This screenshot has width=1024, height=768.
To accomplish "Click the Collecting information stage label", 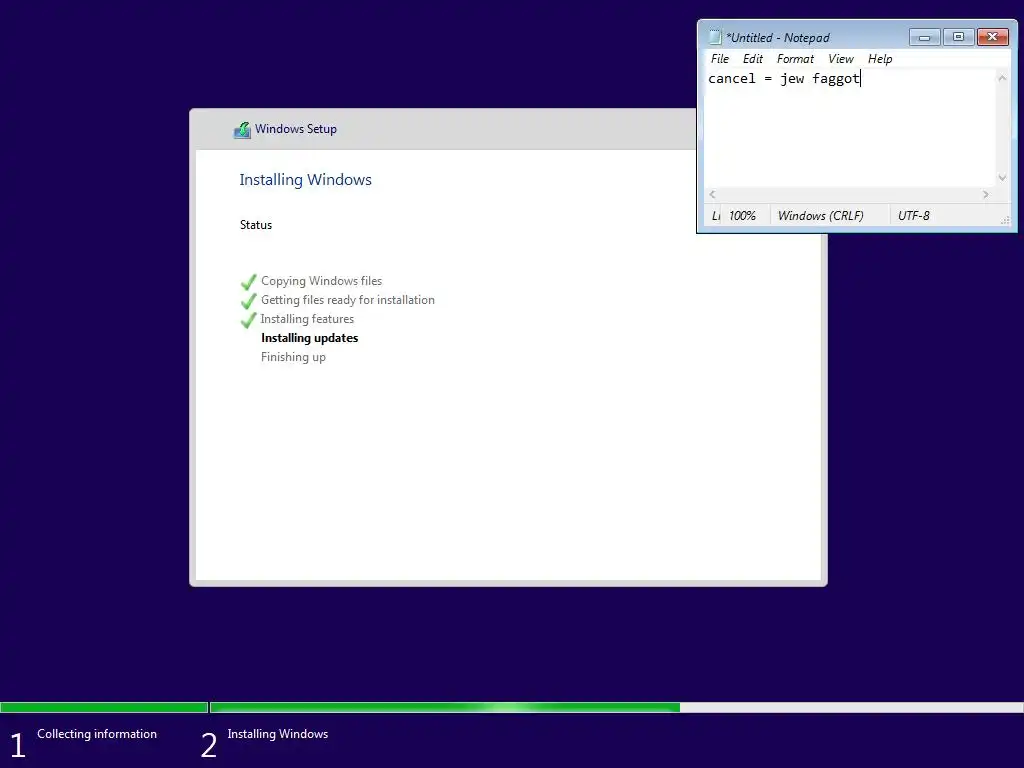I will point(97,733).
